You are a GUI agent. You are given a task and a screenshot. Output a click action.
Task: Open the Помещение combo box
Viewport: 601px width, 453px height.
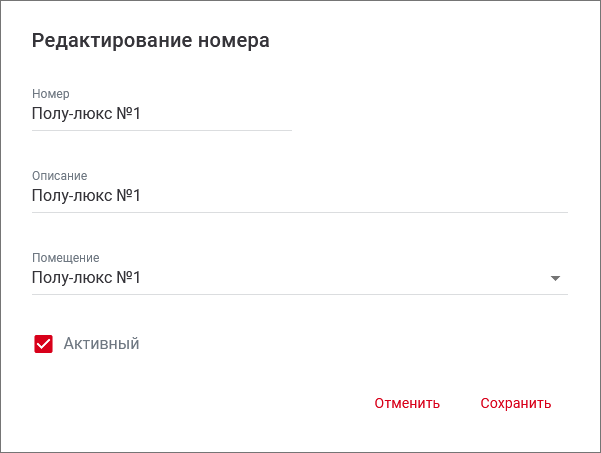point(299,277)
